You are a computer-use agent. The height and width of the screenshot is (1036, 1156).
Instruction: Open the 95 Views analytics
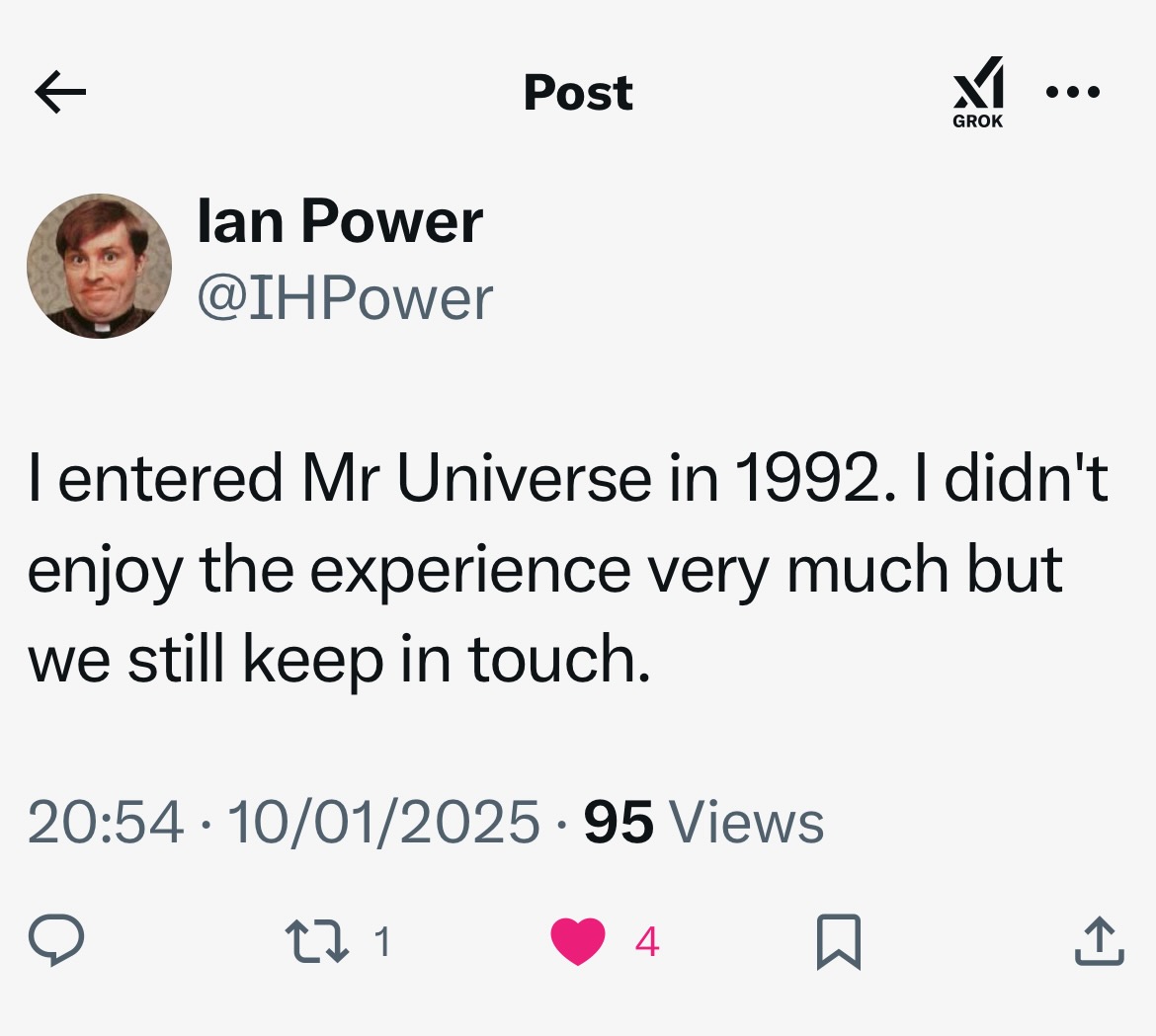(703, 822)
